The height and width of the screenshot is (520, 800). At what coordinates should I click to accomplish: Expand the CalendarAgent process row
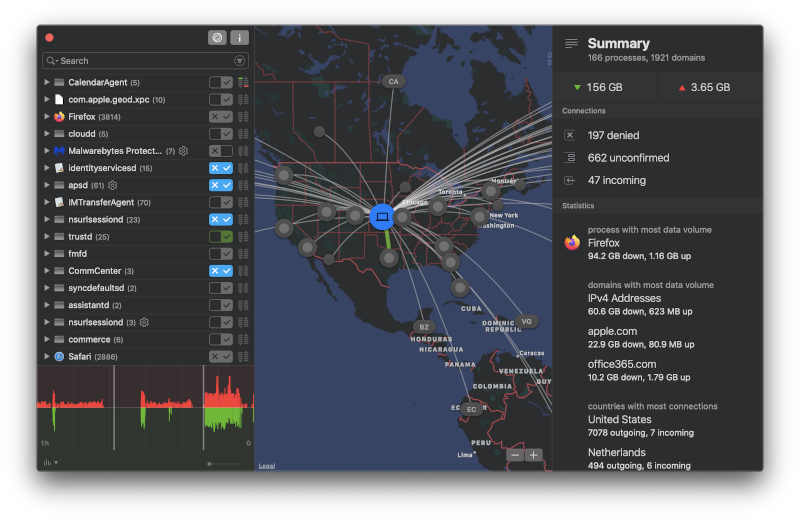coord(46,82)
